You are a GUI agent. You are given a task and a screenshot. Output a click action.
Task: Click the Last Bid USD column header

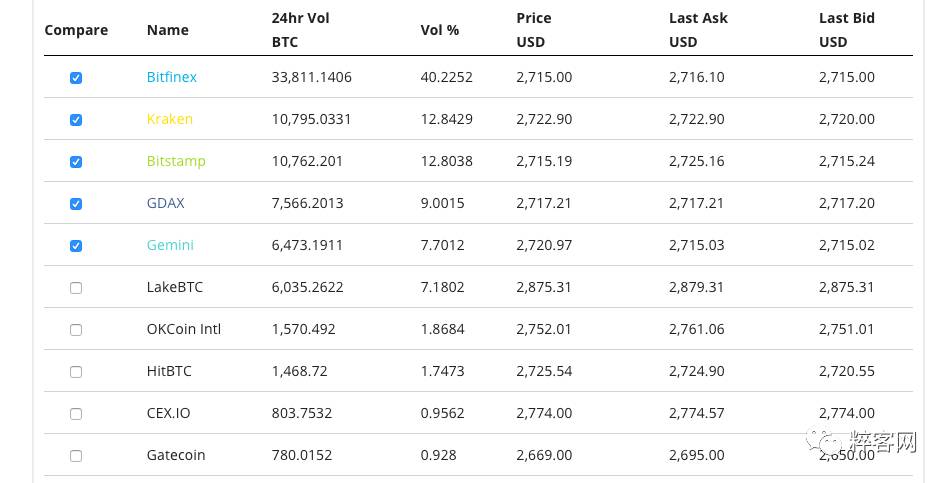tap(847, 30)
